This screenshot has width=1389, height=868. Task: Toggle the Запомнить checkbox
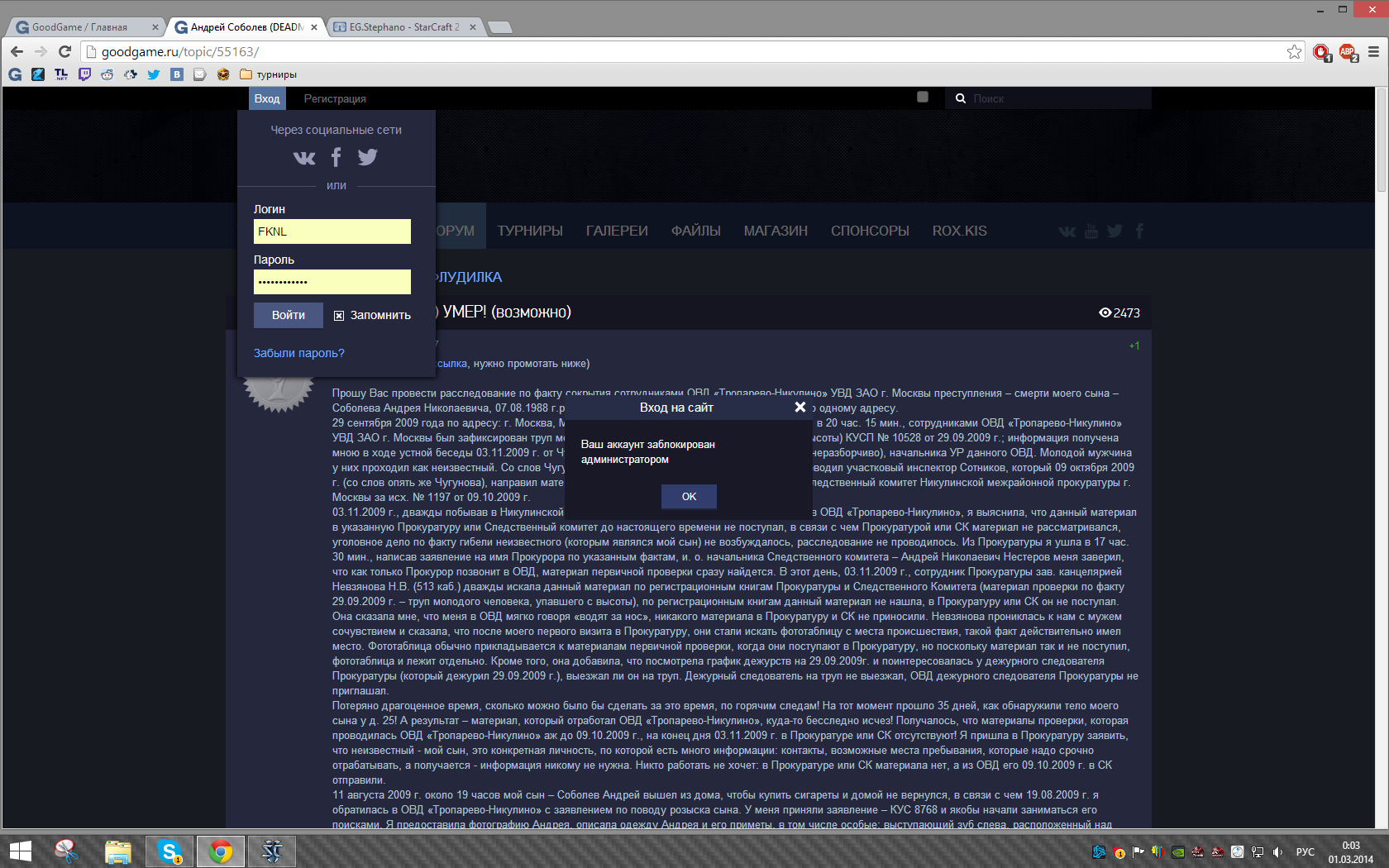[339, 316]
